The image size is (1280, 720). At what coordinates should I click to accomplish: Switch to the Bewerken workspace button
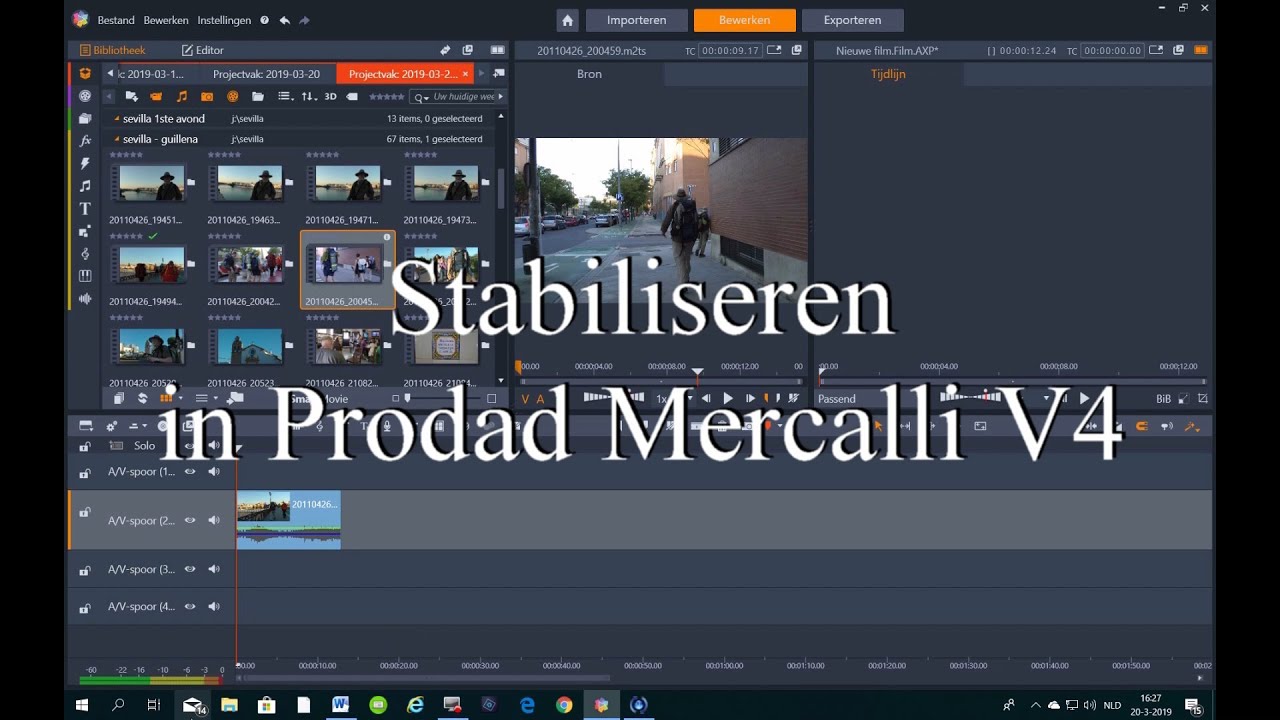(x=744, y=20)
